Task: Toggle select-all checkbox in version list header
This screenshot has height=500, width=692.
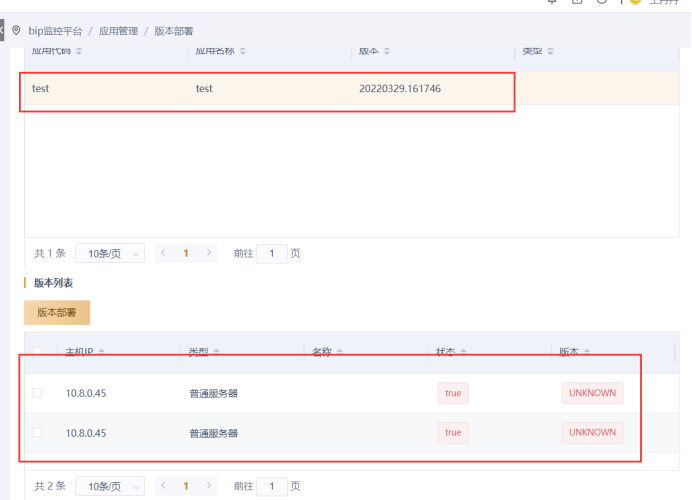Action: point(37,352)
